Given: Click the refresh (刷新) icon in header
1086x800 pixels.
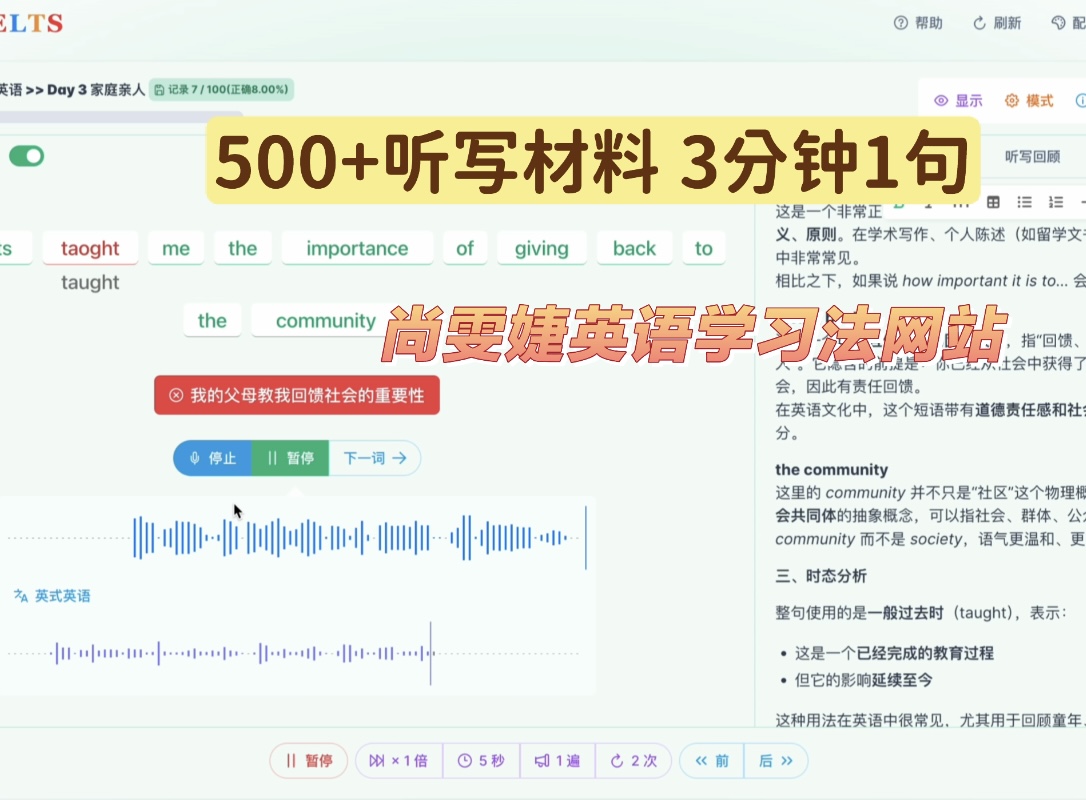Looking at the screenshot, I should 979,23.
